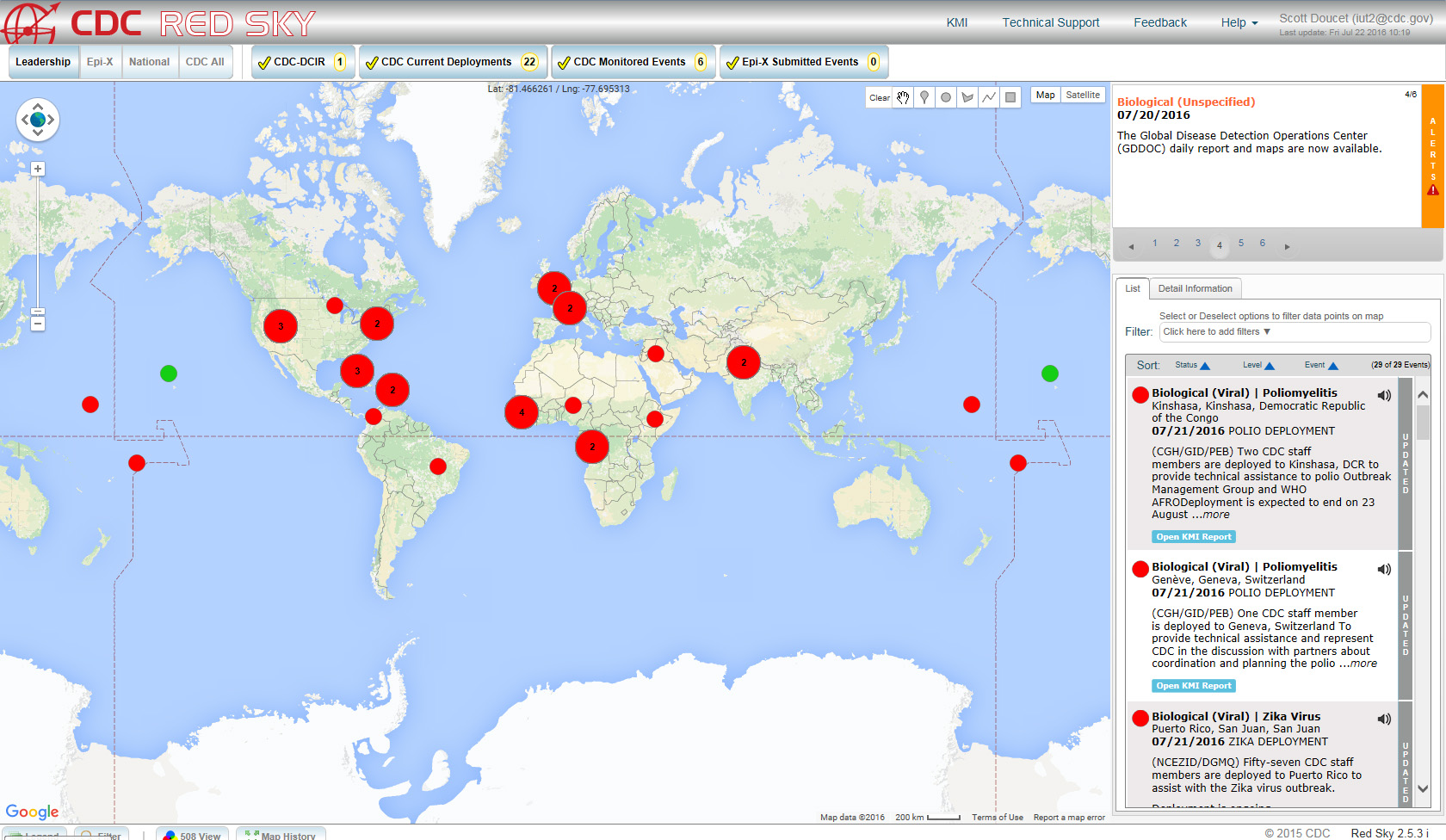
Task: Go to alert page 5
Action: [x=1240, y=244]
